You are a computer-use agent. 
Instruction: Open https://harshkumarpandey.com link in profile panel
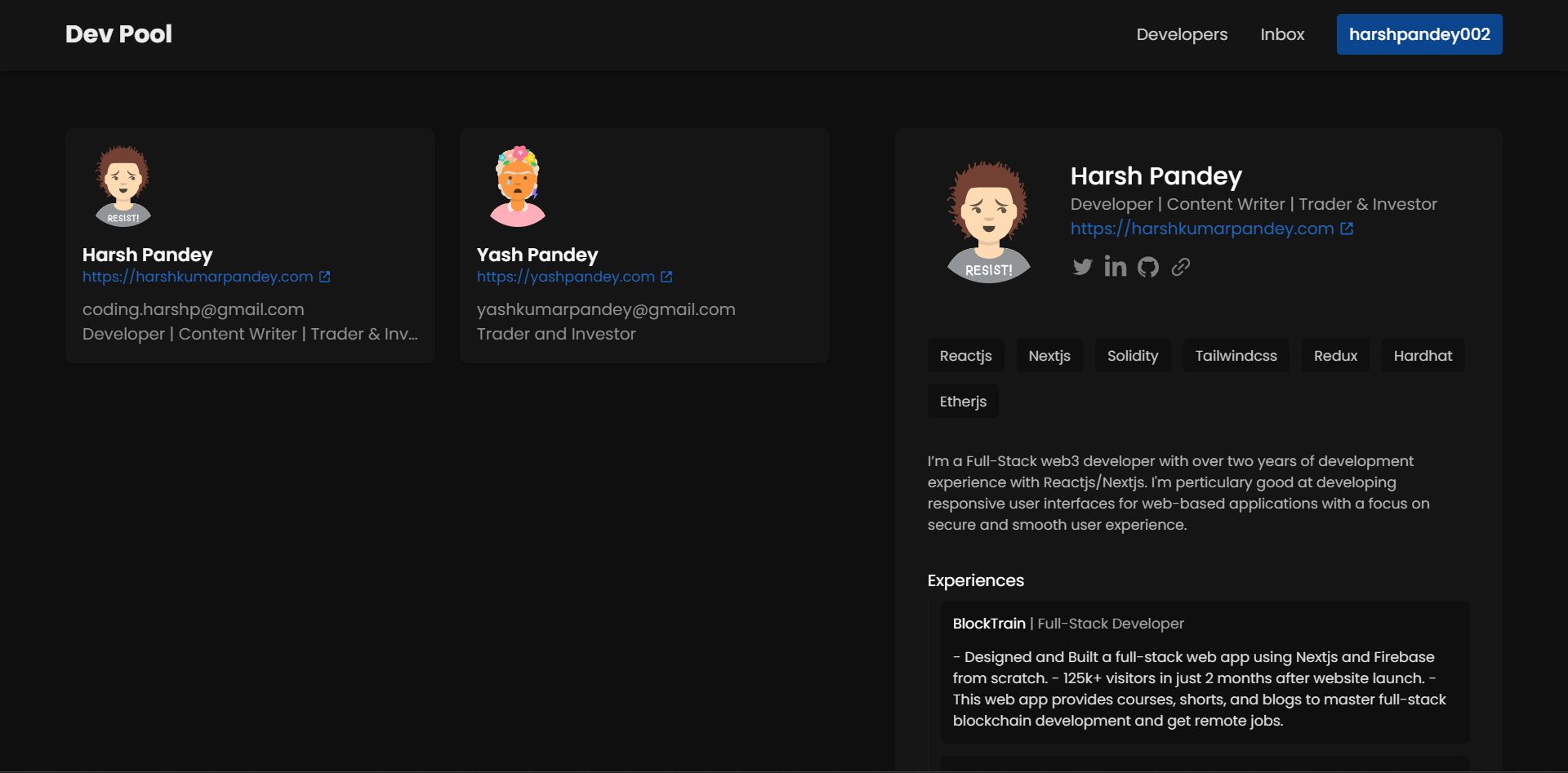click(1202, 229)
